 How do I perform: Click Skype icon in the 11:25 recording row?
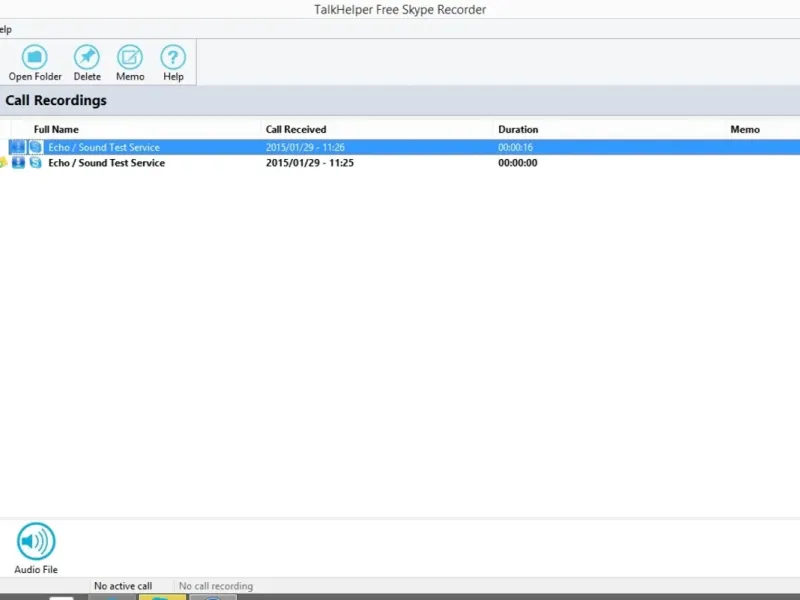coord(36,163)
